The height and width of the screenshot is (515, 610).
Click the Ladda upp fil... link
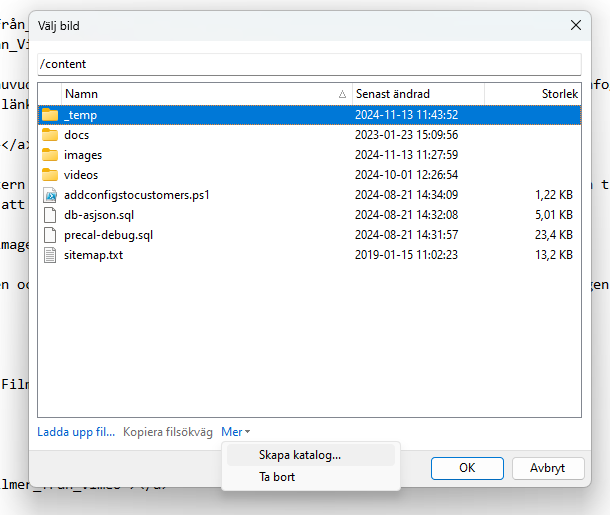(76, 432)
